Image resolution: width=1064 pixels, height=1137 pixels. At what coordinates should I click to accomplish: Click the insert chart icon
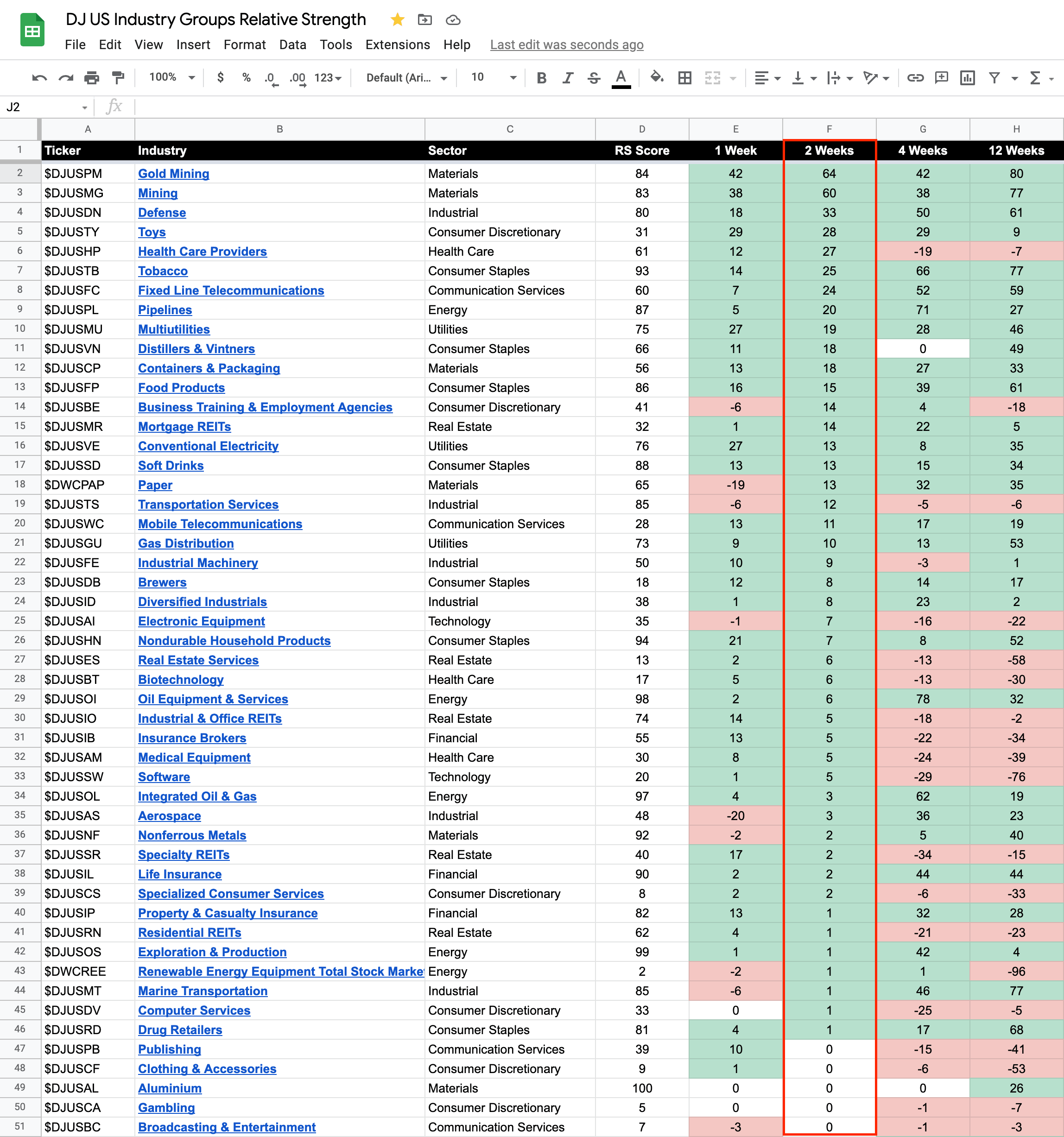(967, 78)
